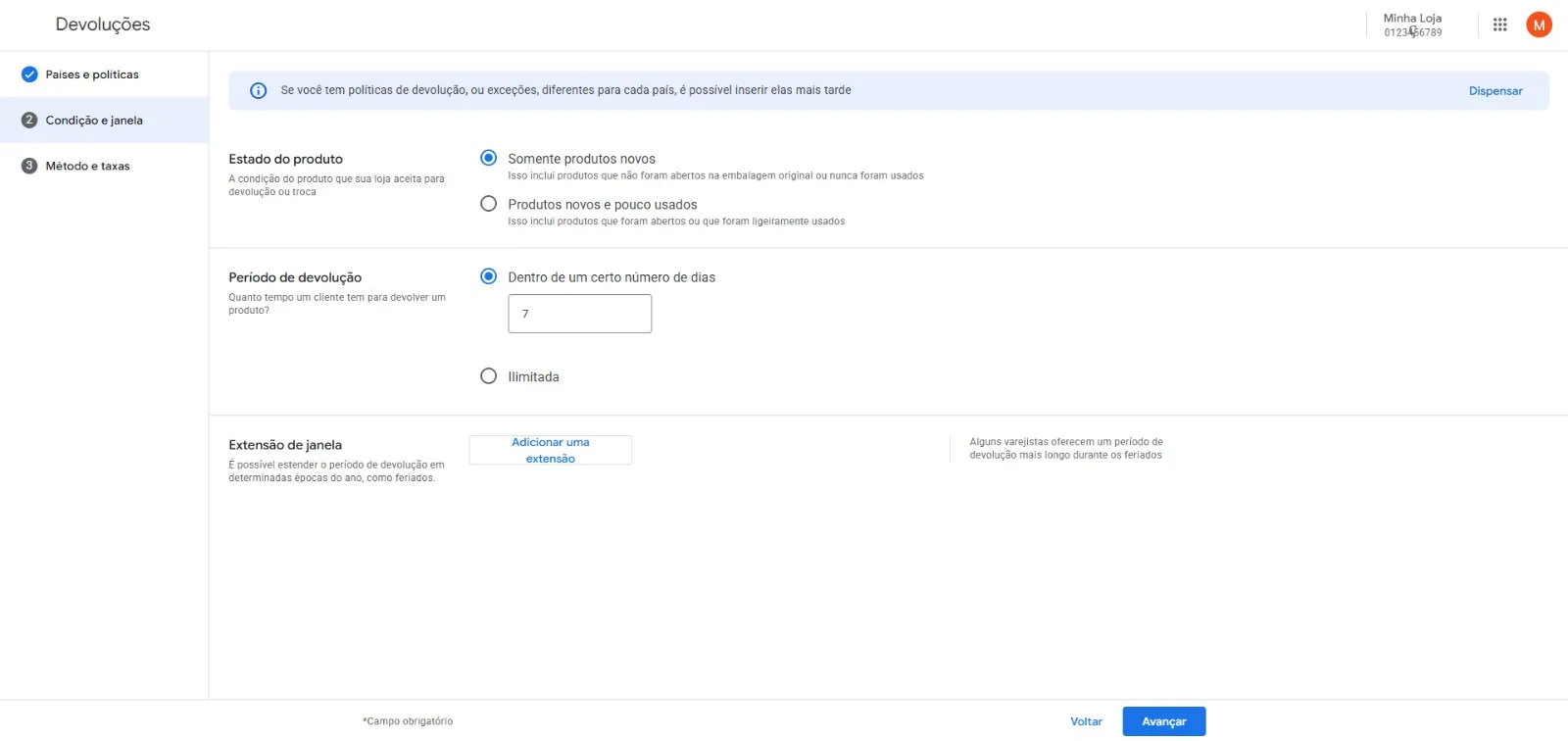Click the checkmark icon beside Países e políticas
The width and height of the screenshot is (1568, 741).
pos(29,74)
